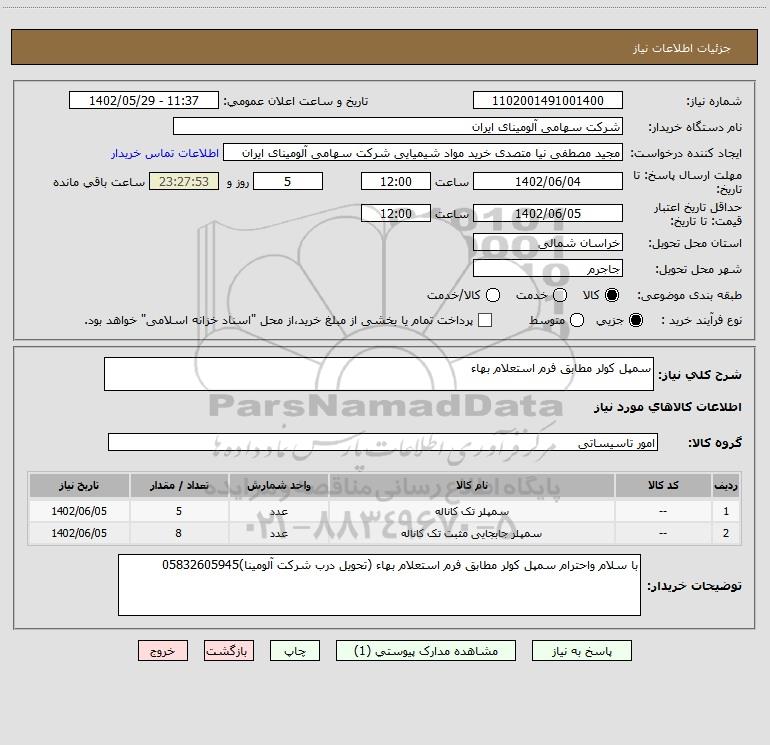The height and width of the screenshot is (745, 770).
Task: Tick the اسناد خزانه اسلامی payment checkbox
Action: pos(485,320)
